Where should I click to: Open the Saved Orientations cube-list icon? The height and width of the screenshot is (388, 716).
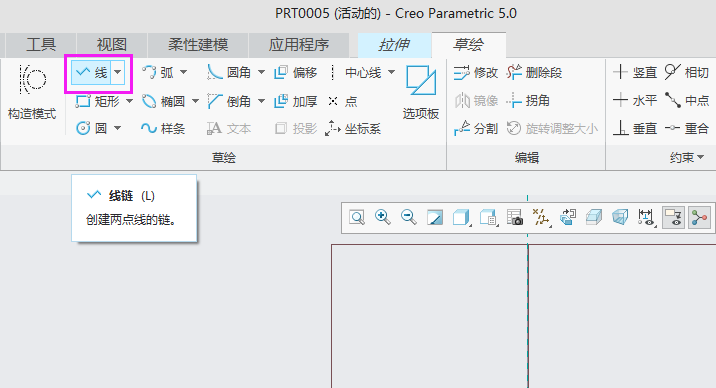(488, 218)
